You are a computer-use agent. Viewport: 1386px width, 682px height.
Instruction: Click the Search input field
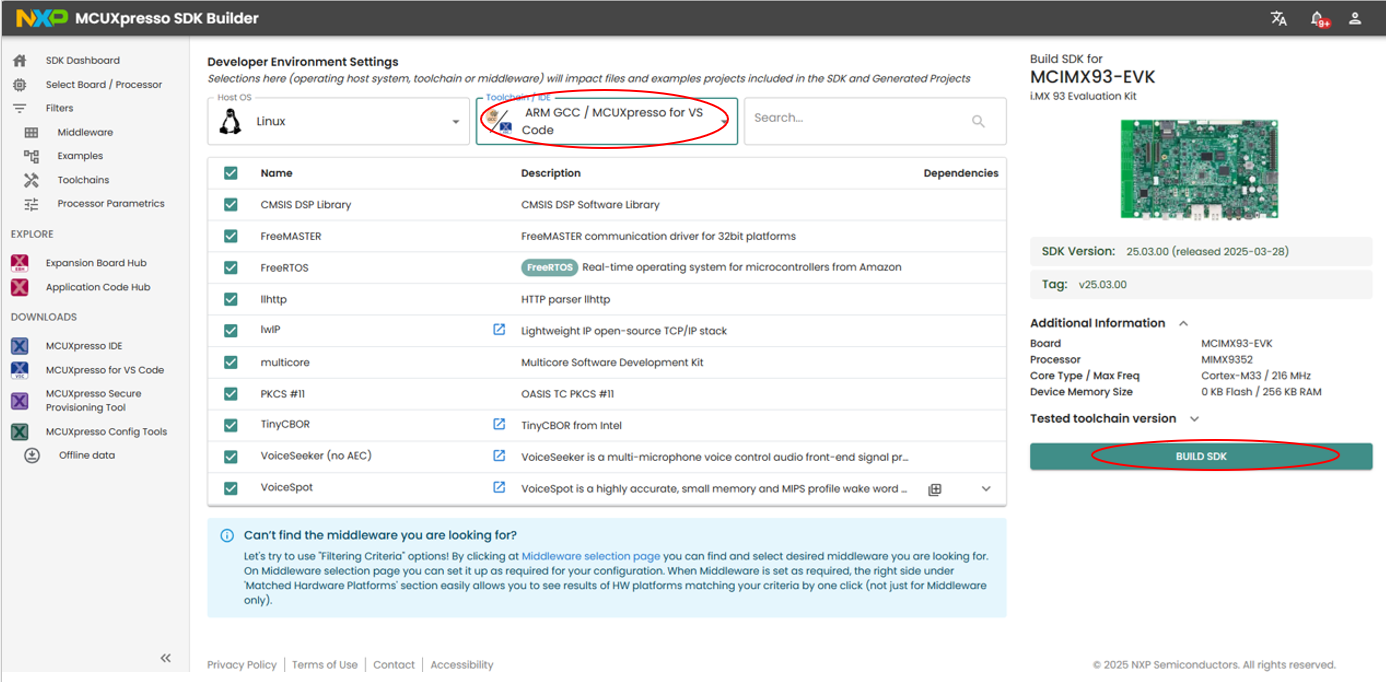875,121
